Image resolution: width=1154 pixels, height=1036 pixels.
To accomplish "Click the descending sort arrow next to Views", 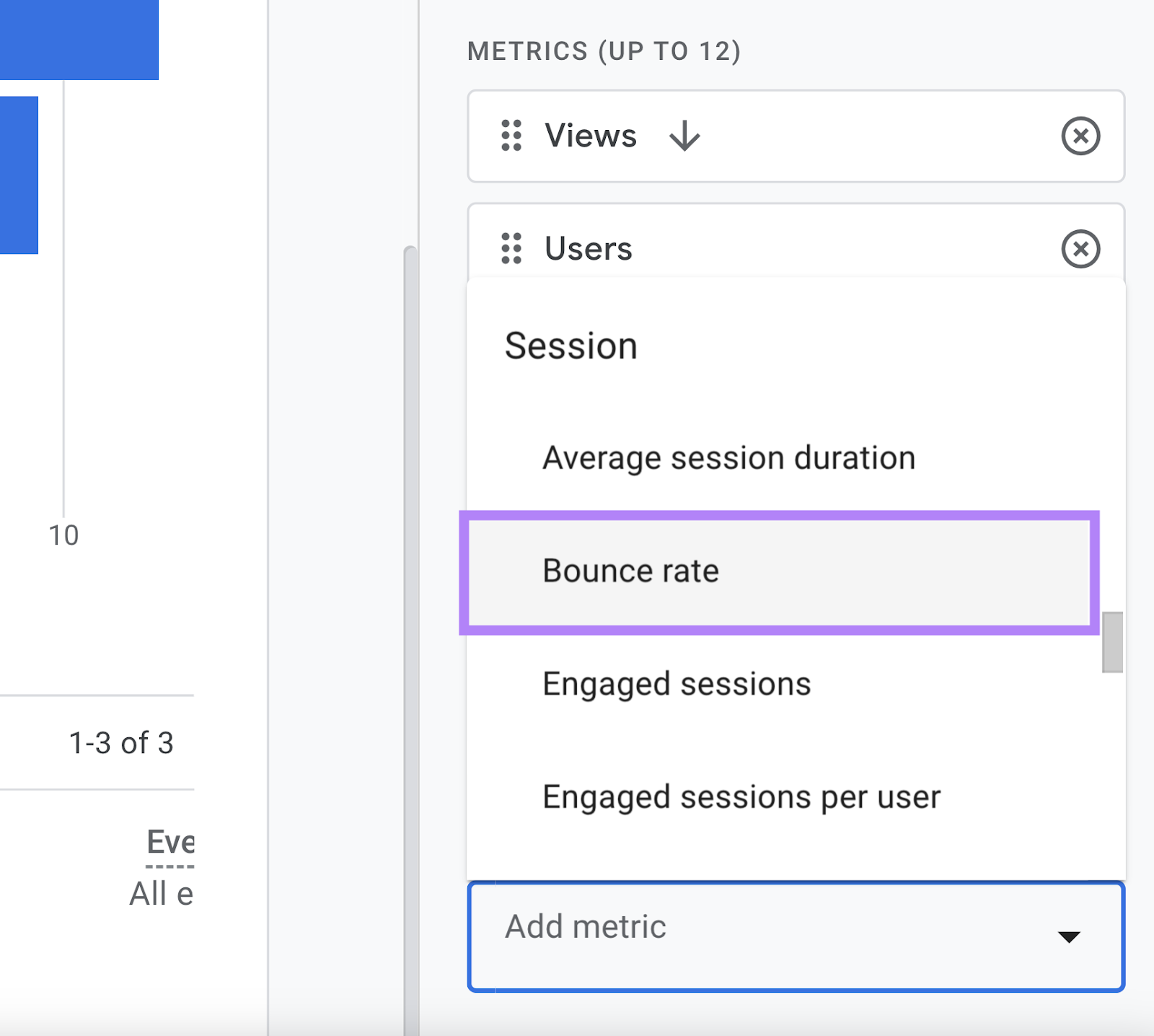I will pos(684,136).
